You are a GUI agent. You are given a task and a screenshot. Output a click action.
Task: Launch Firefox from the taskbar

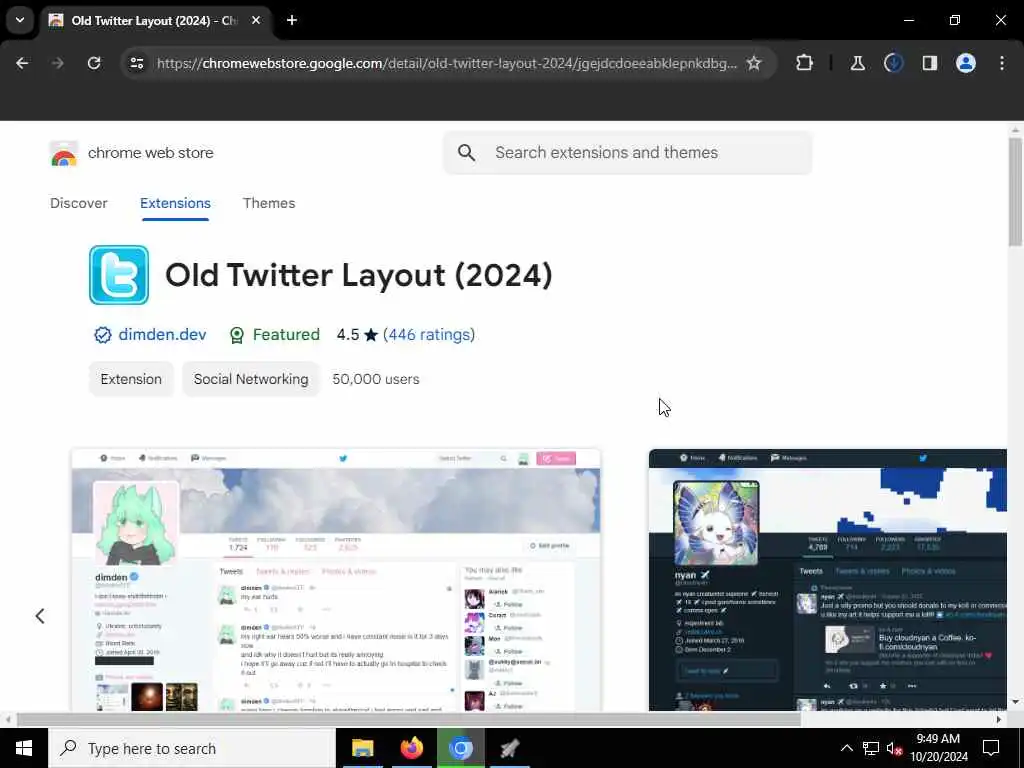tap(411, 748)
